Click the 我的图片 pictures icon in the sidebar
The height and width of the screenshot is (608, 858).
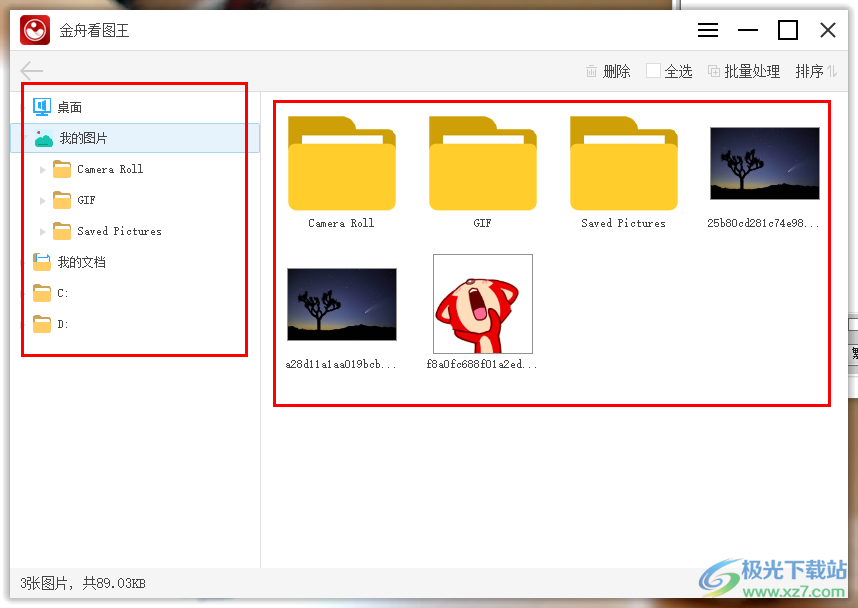click(44, 138)
